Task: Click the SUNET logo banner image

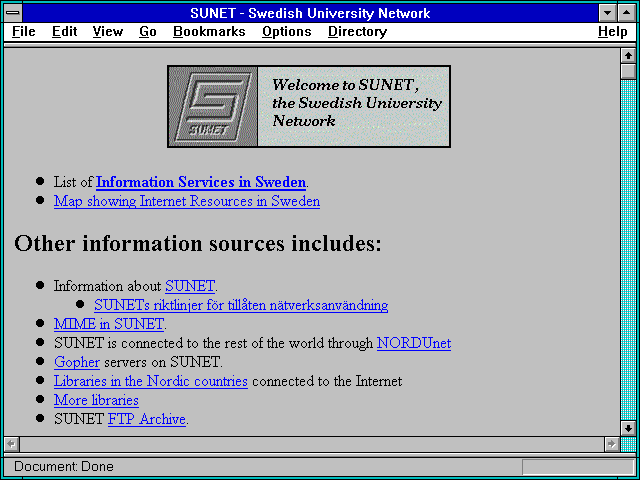Action: (309, 107)
